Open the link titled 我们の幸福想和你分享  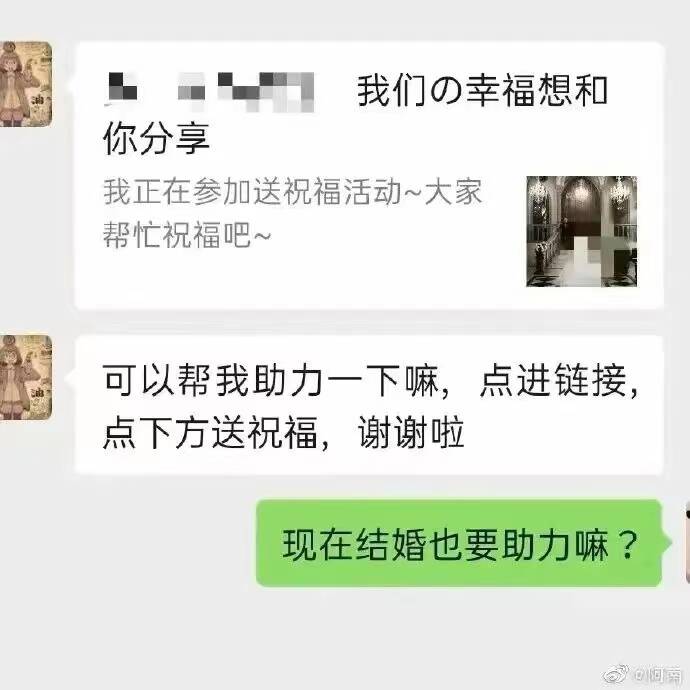(x=369, y=176)
